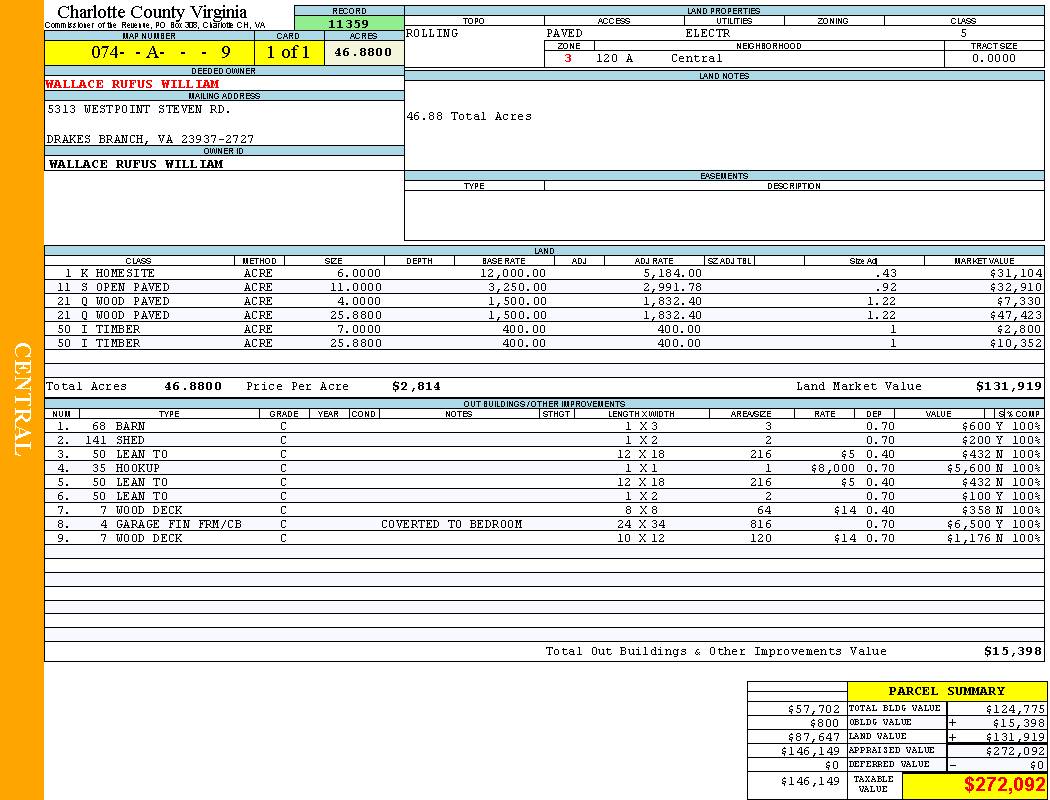1050x800 pixels.
Task: Click the '46.88 Total Acres' land note
Action: click(x=469, y=116)
